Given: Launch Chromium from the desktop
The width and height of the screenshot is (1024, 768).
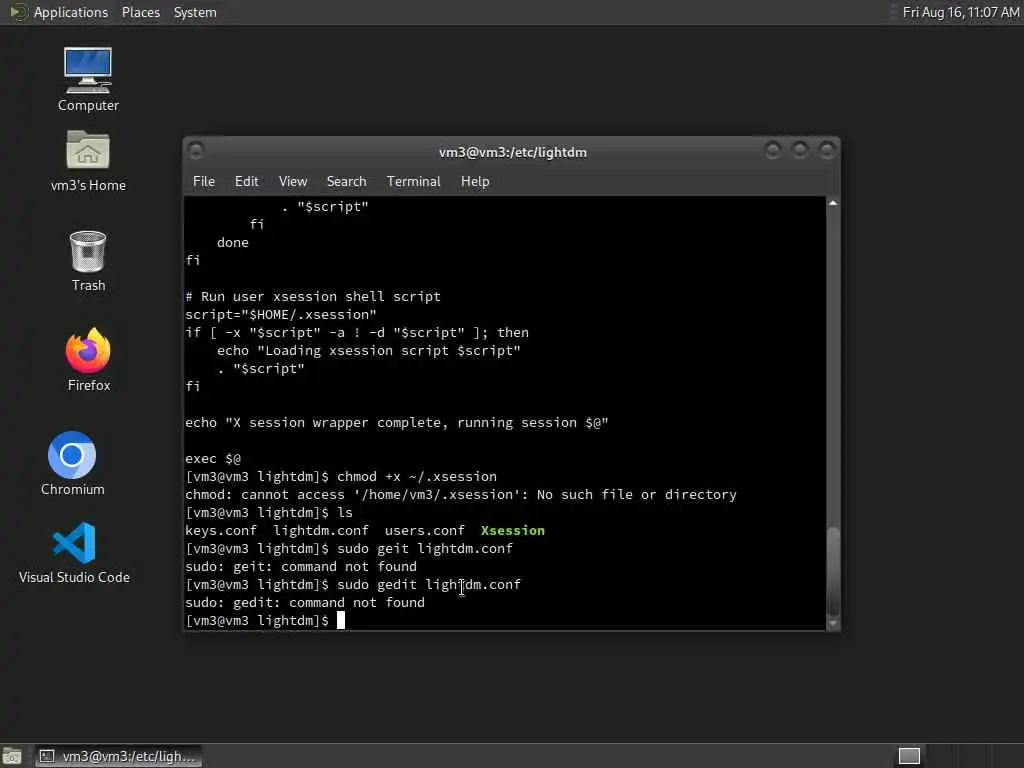Looking at the screenshot, I should (72, 463).
